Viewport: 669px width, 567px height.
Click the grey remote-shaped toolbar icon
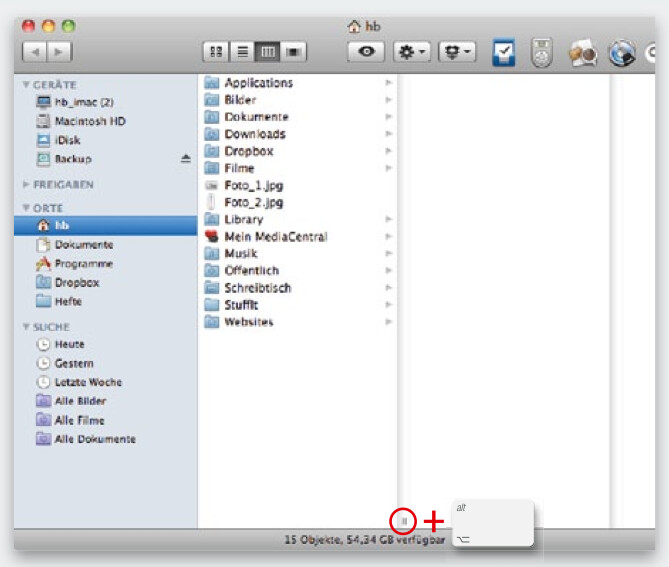tap(541, 52)
